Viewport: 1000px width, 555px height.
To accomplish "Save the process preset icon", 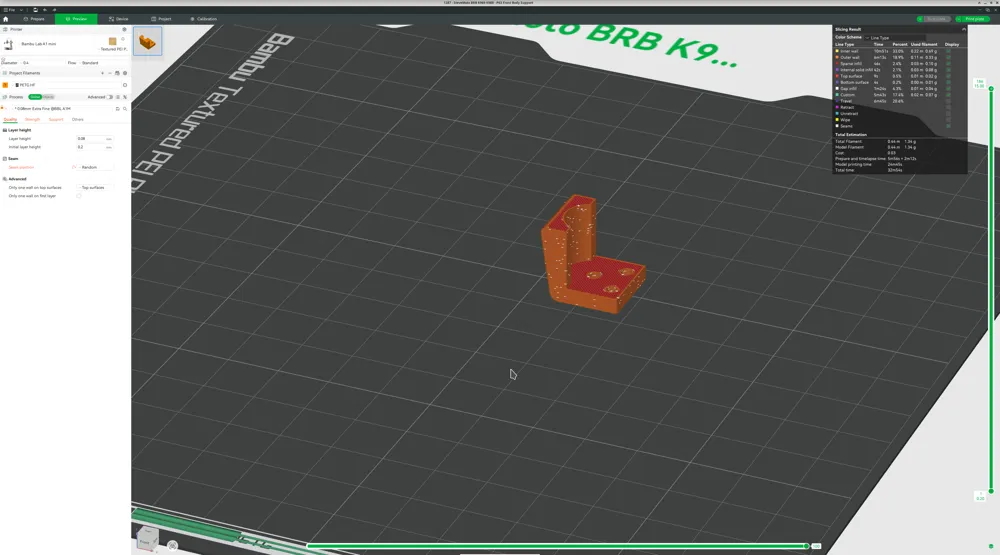I will [x=118, y=108].
